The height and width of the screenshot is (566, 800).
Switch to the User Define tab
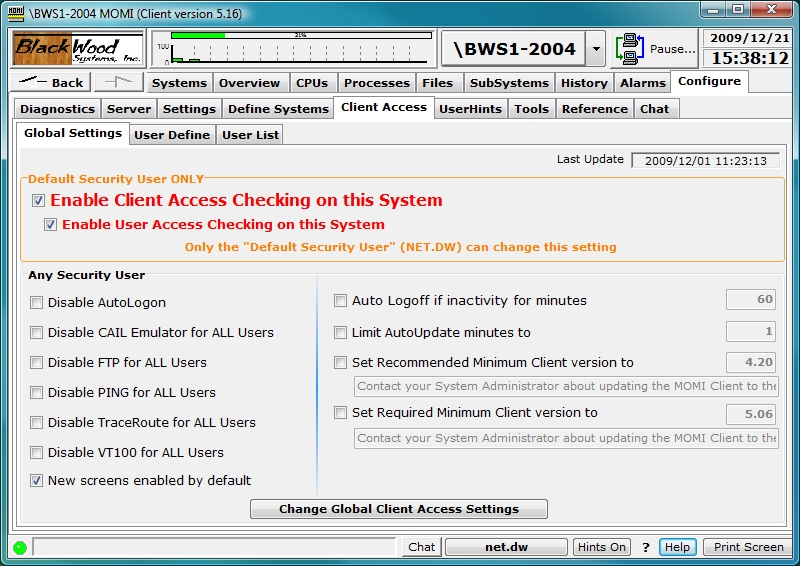pos(172,135)
